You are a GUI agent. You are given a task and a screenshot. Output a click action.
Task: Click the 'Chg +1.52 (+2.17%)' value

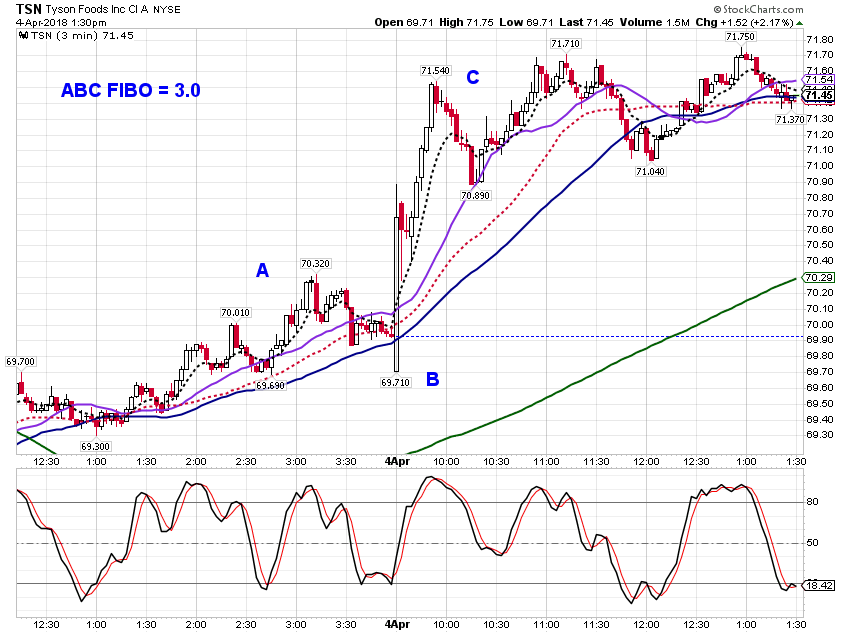point(744,23)
